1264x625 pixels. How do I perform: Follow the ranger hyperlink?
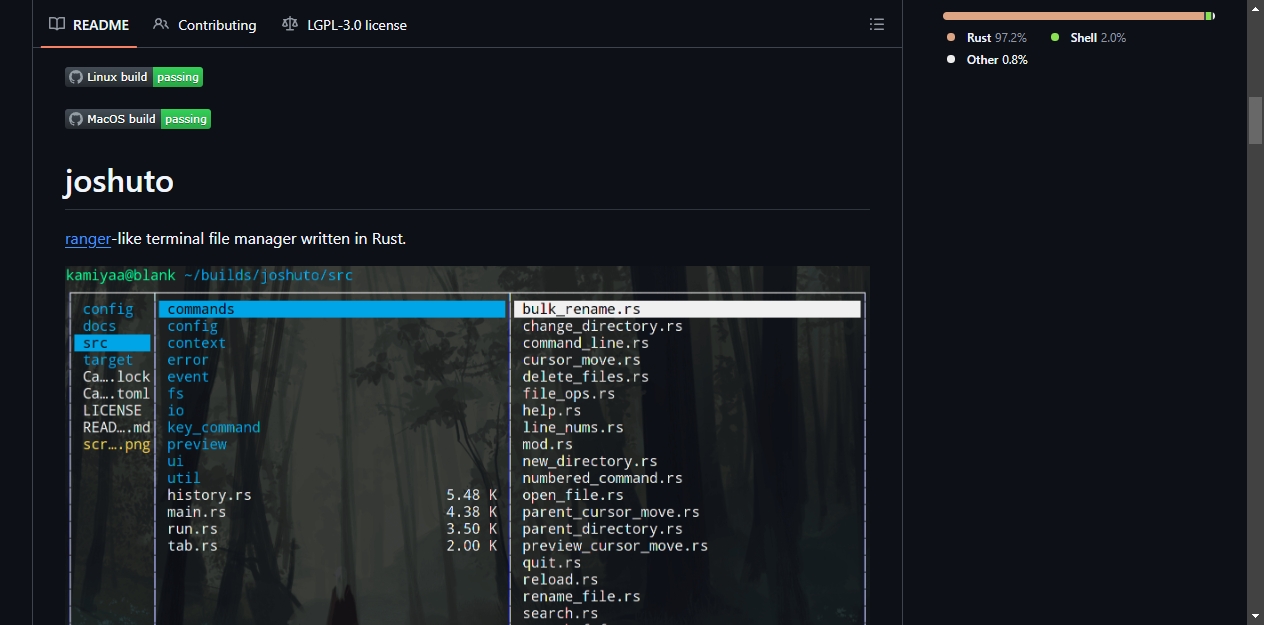point(88,239)
